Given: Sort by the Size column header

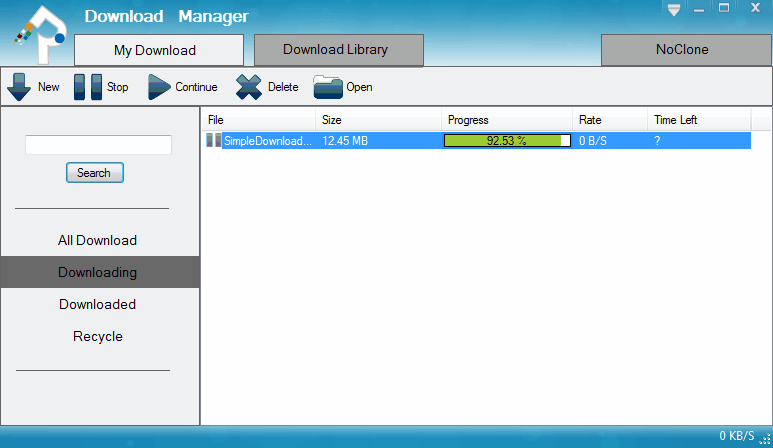Looking at the screenshot, I should coord(379,120).
